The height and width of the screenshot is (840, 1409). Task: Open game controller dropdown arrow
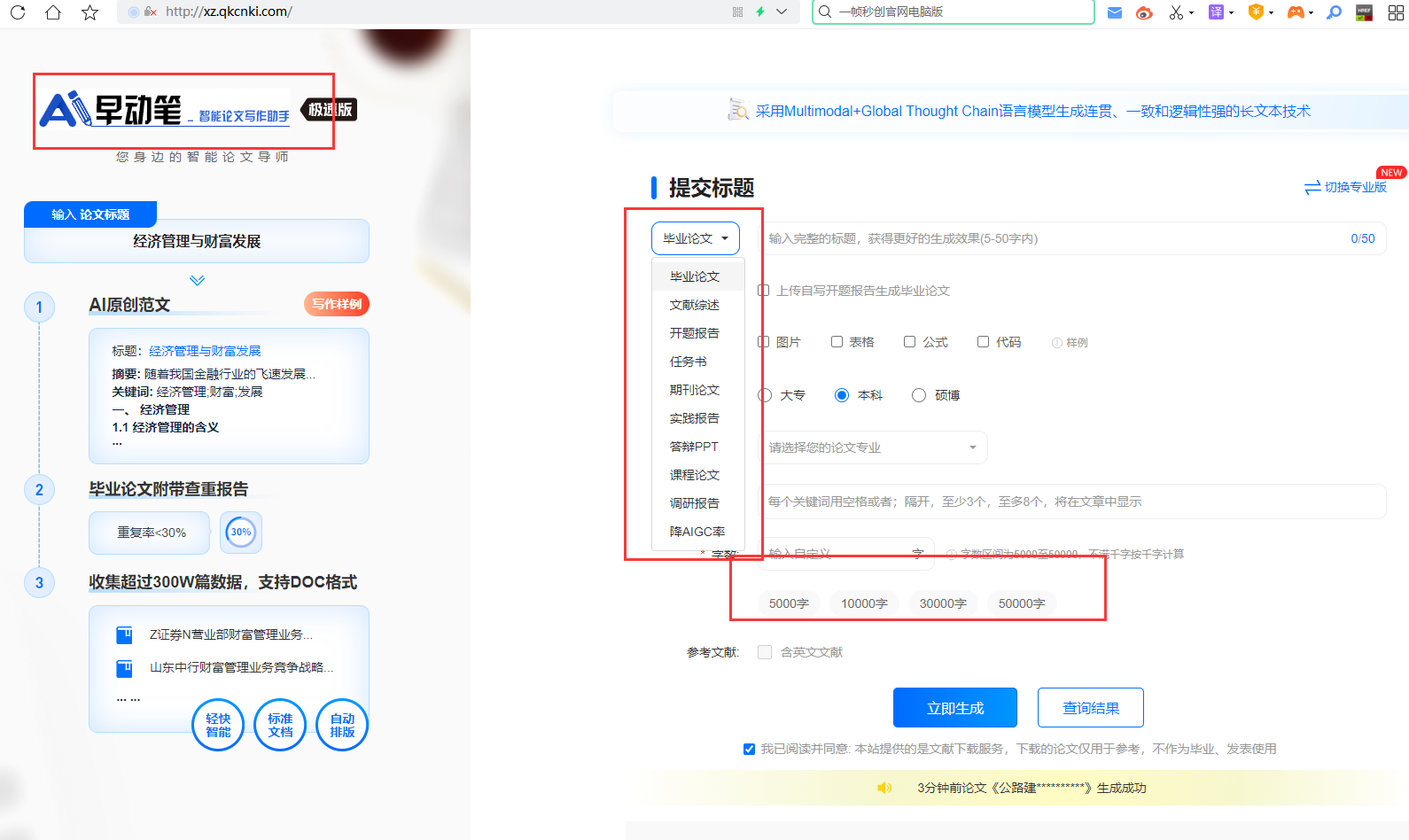click(x=1311, y=13)
